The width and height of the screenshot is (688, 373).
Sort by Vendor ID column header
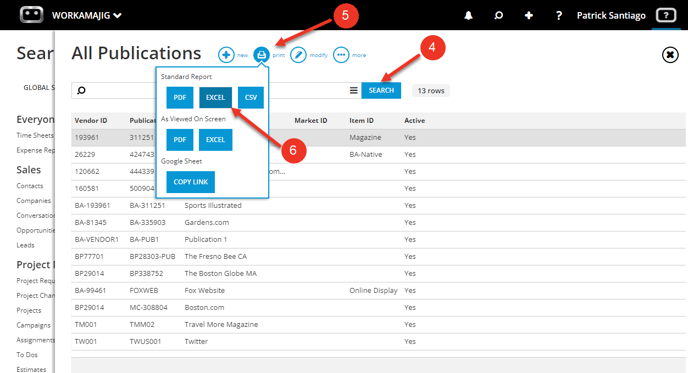tap(91, 120)
